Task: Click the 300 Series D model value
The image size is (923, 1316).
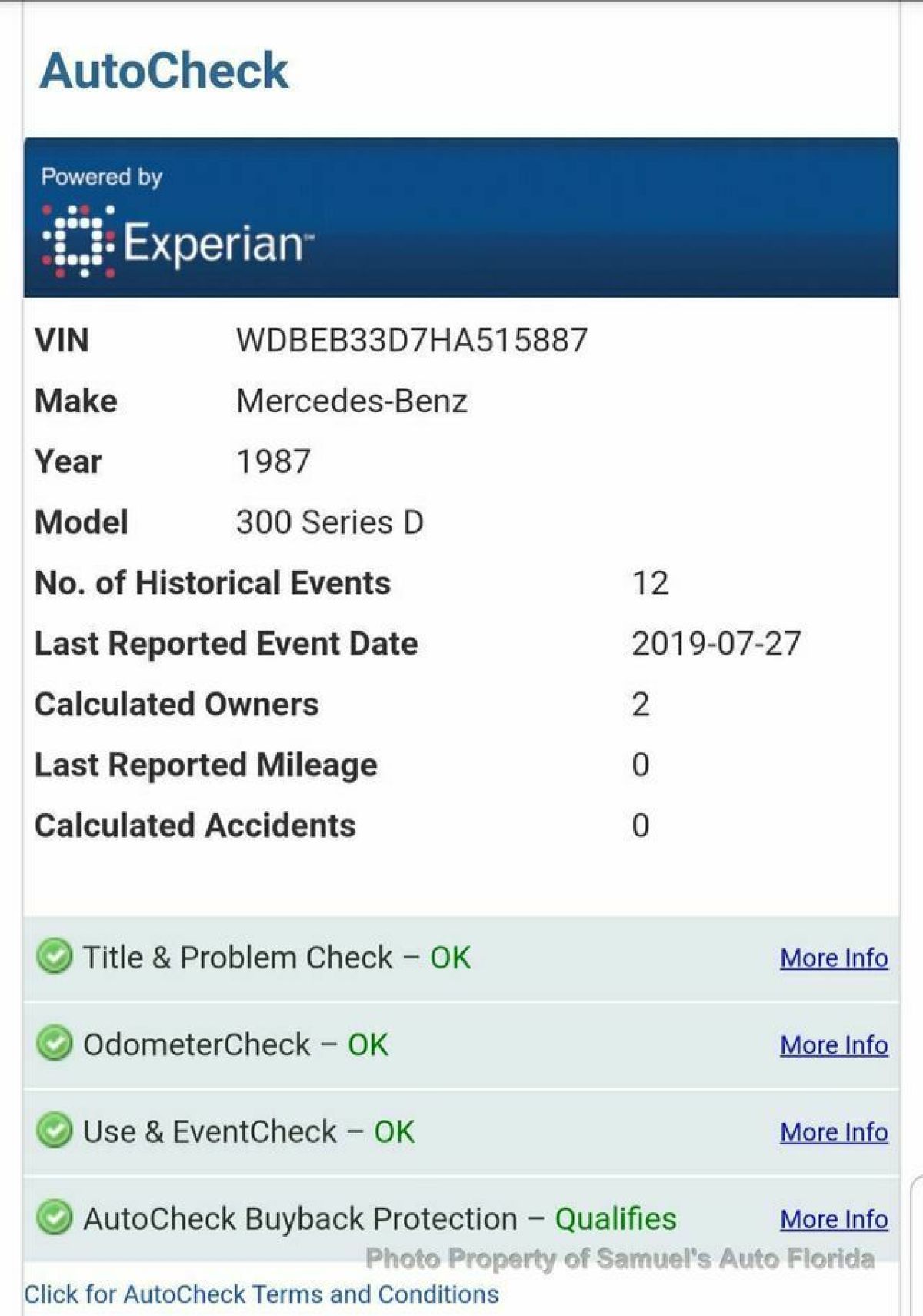Action: 329,522
